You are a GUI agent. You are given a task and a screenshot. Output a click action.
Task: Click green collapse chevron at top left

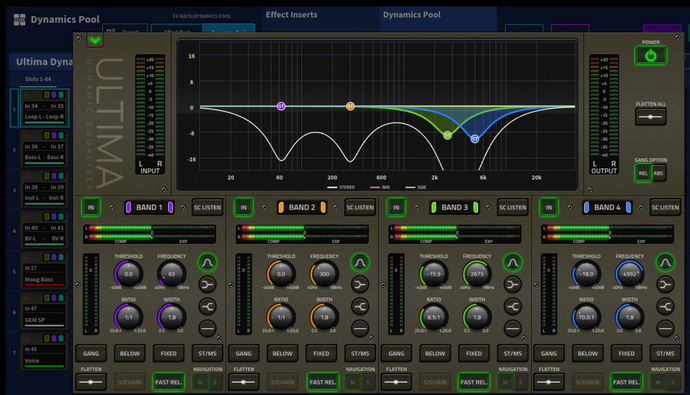(x=95, y=40)
